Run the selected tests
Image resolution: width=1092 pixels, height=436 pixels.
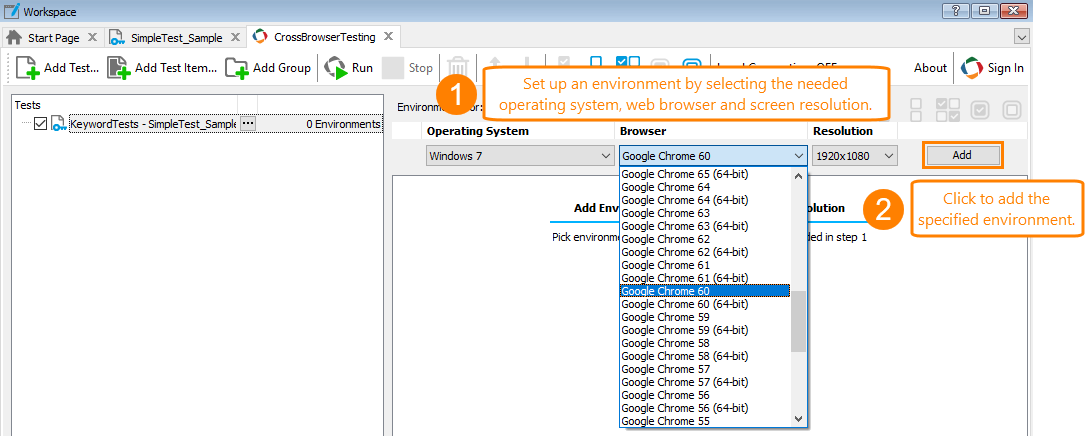[349, 68]
